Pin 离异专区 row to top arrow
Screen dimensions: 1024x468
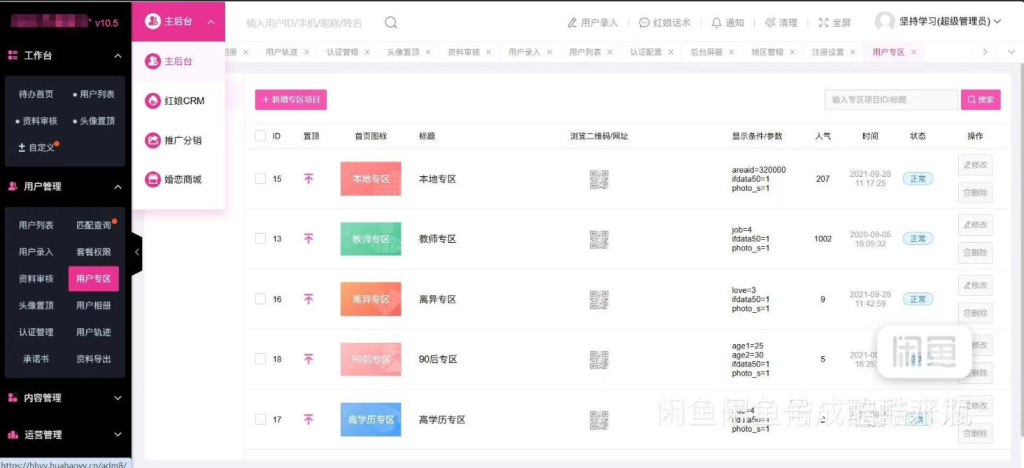click(x=309, y=299)
